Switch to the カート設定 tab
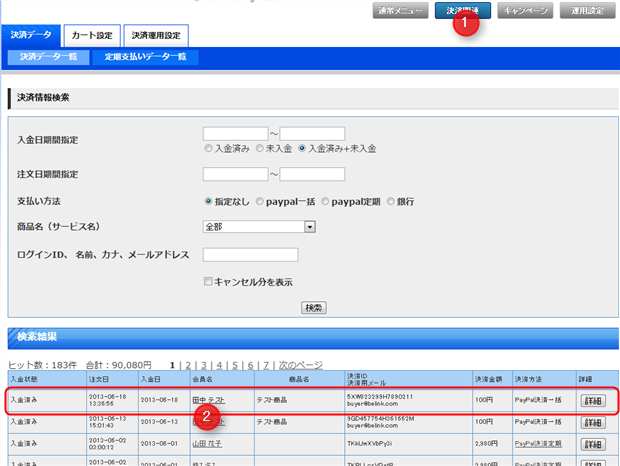Screen dimensions: 620x466 tap(92, 36)
